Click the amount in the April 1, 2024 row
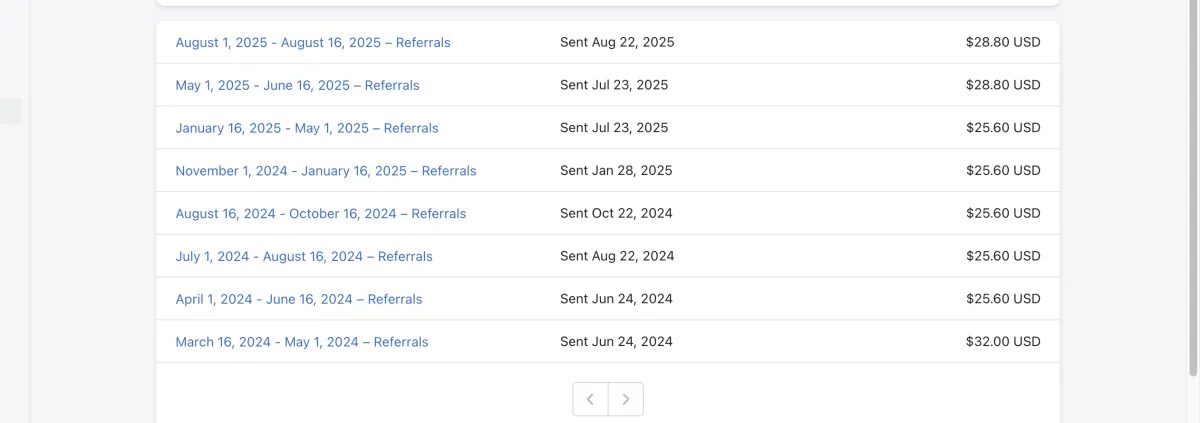The width and height of the screenshot is (1200, 423). point(1003,299)
